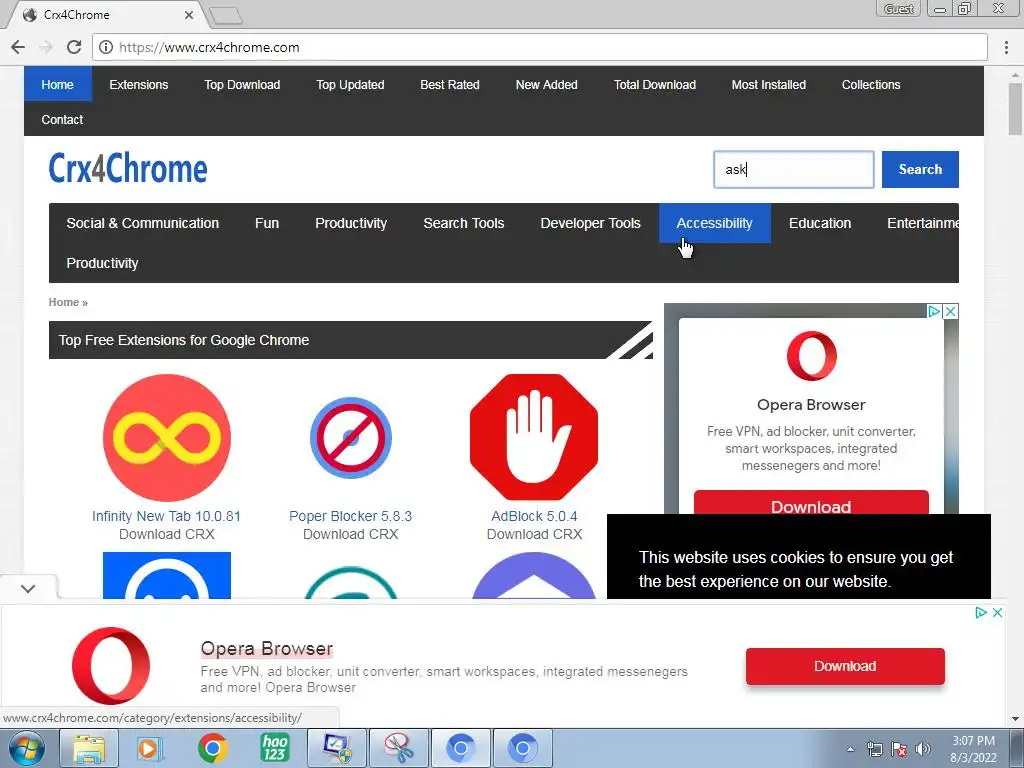Click the AdBlock stop-hand icon
The height and width of the screenshot is (768, 1024).
pyautogui.click(x=534, y=438)
